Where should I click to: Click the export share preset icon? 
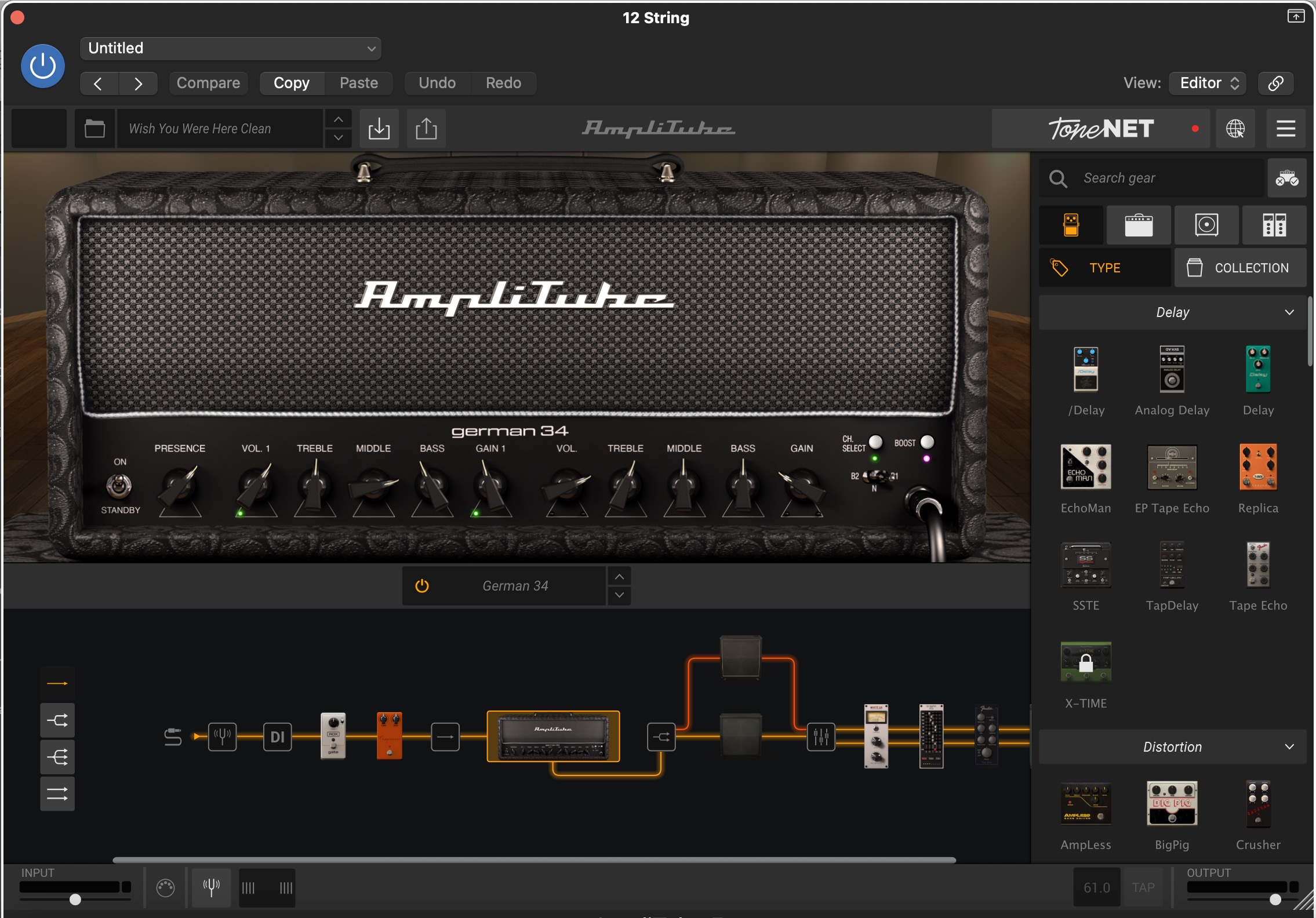pyautogui.click(x=426, y=129)
